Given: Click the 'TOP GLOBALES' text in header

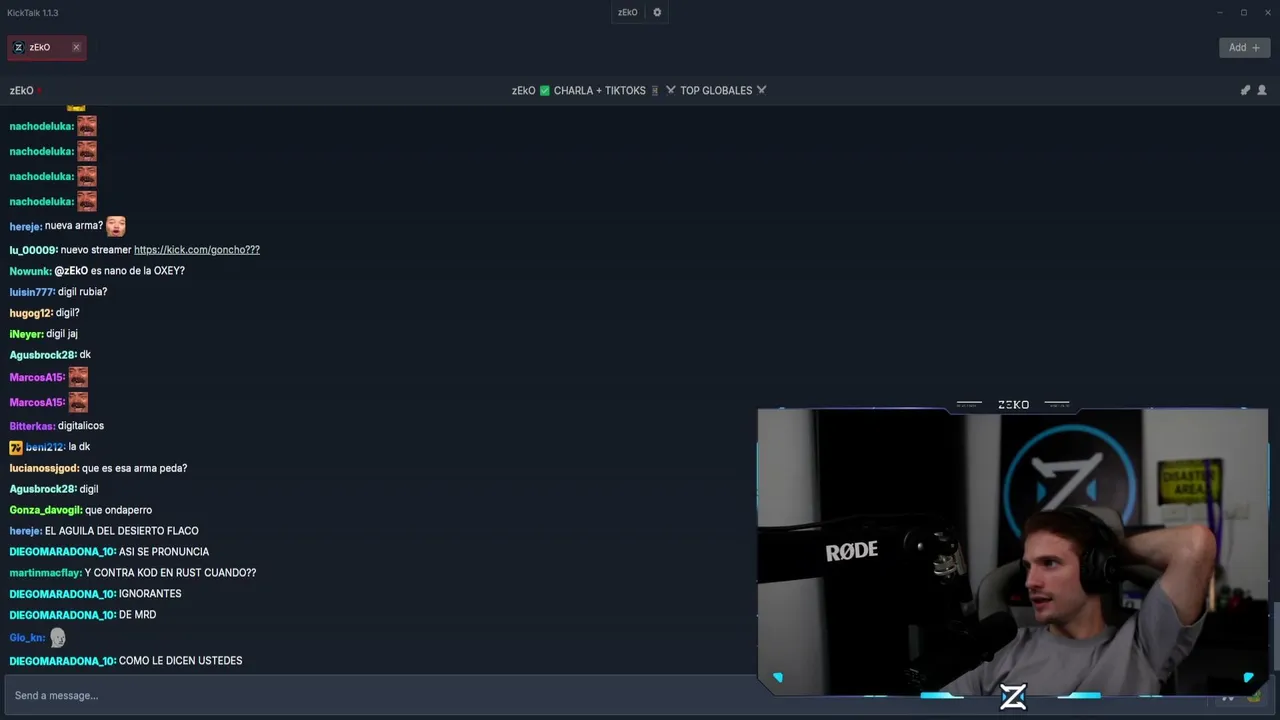Looking at the screenshot, I should coord(716,91).
